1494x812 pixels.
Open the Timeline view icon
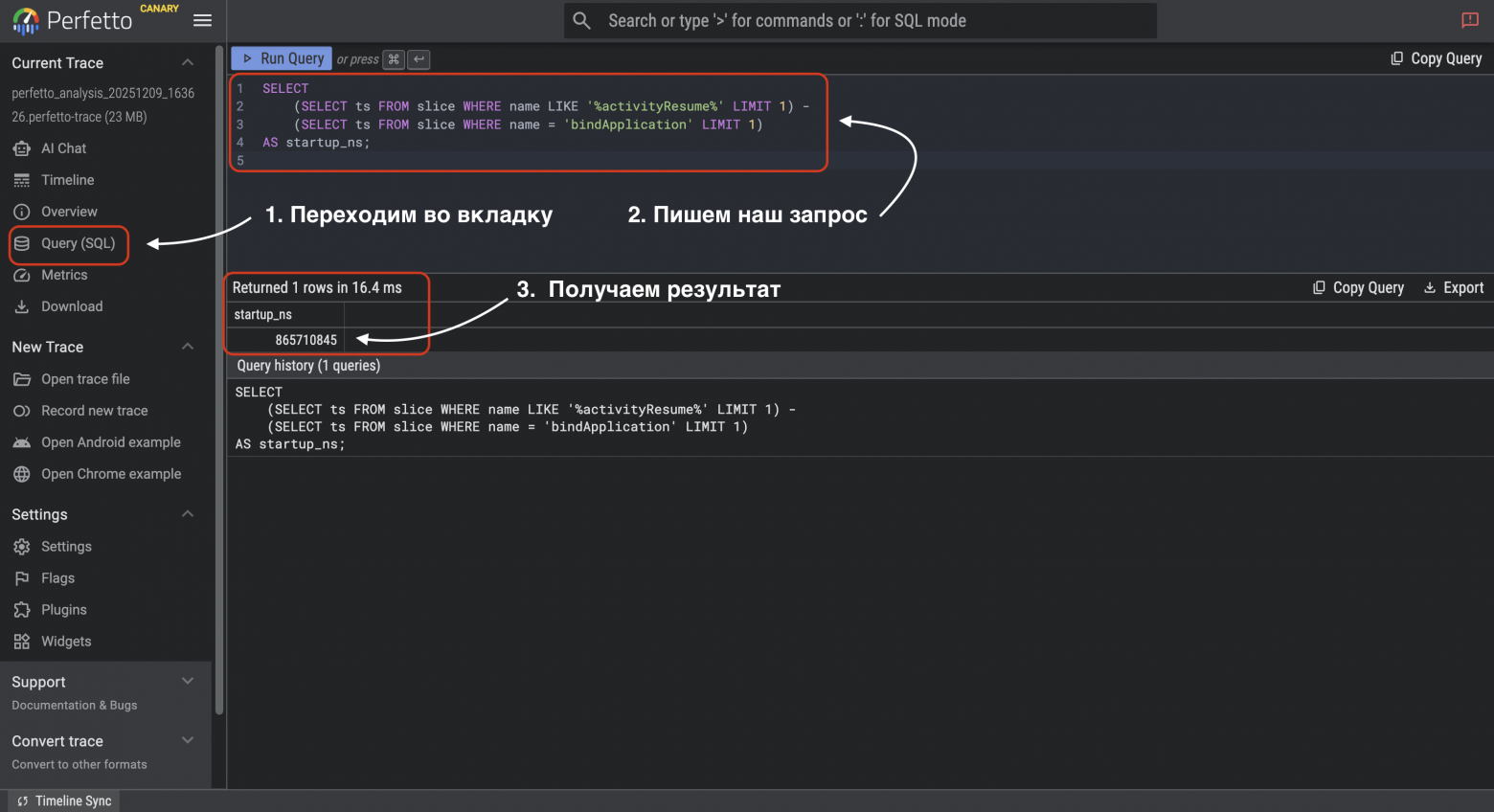(x=22, y=180)
